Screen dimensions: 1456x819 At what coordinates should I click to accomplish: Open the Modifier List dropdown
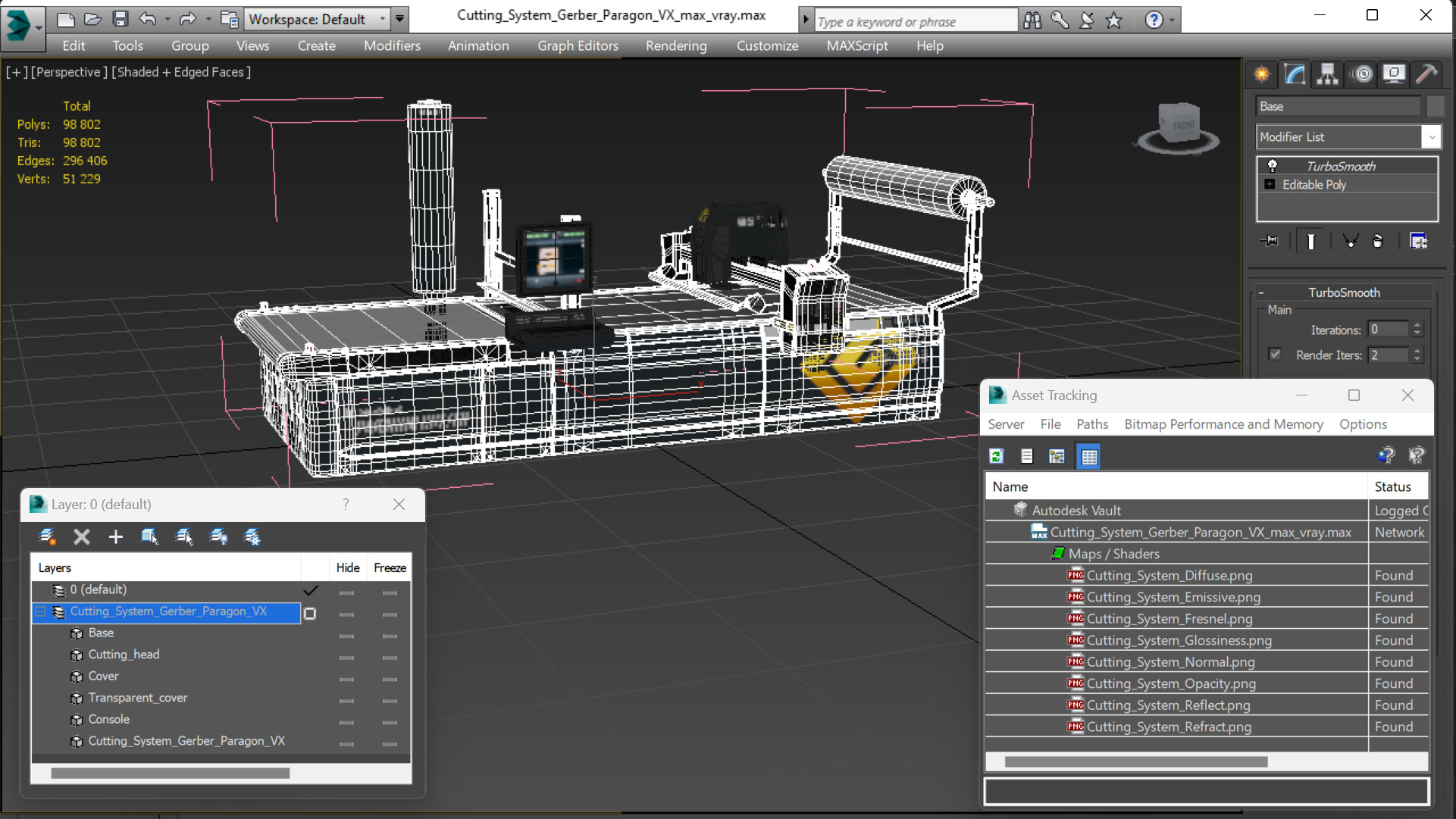(x=1348, y=137)
